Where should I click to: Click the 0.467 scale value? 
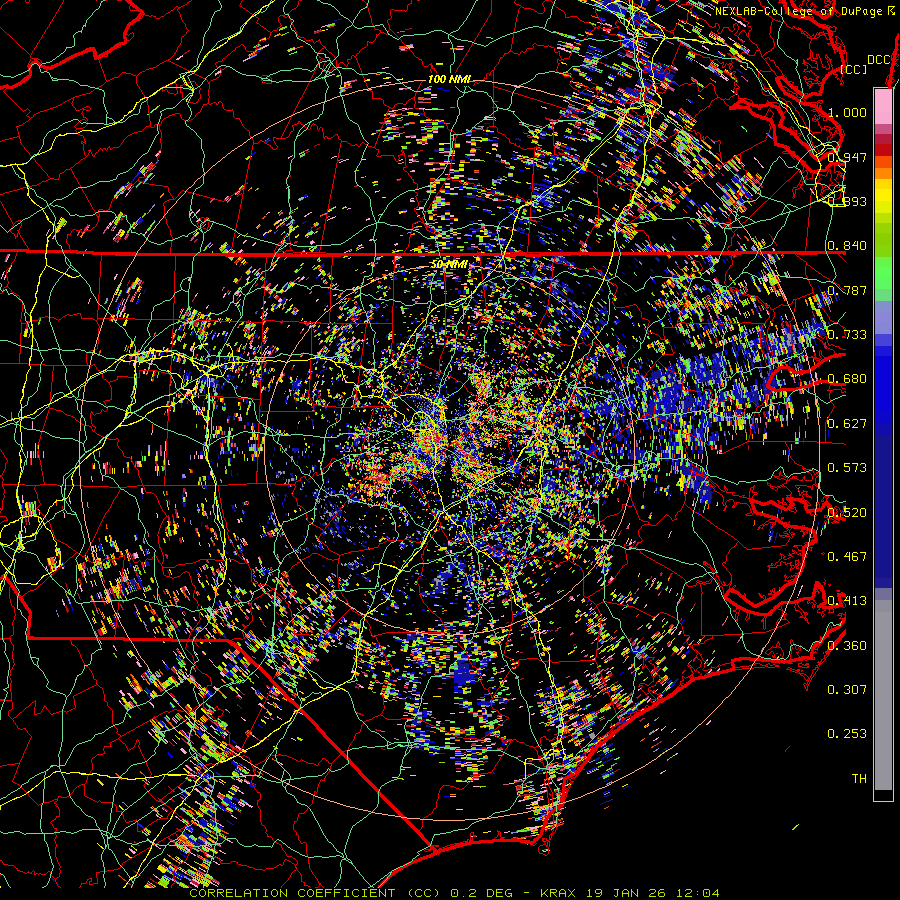(847, 557)
